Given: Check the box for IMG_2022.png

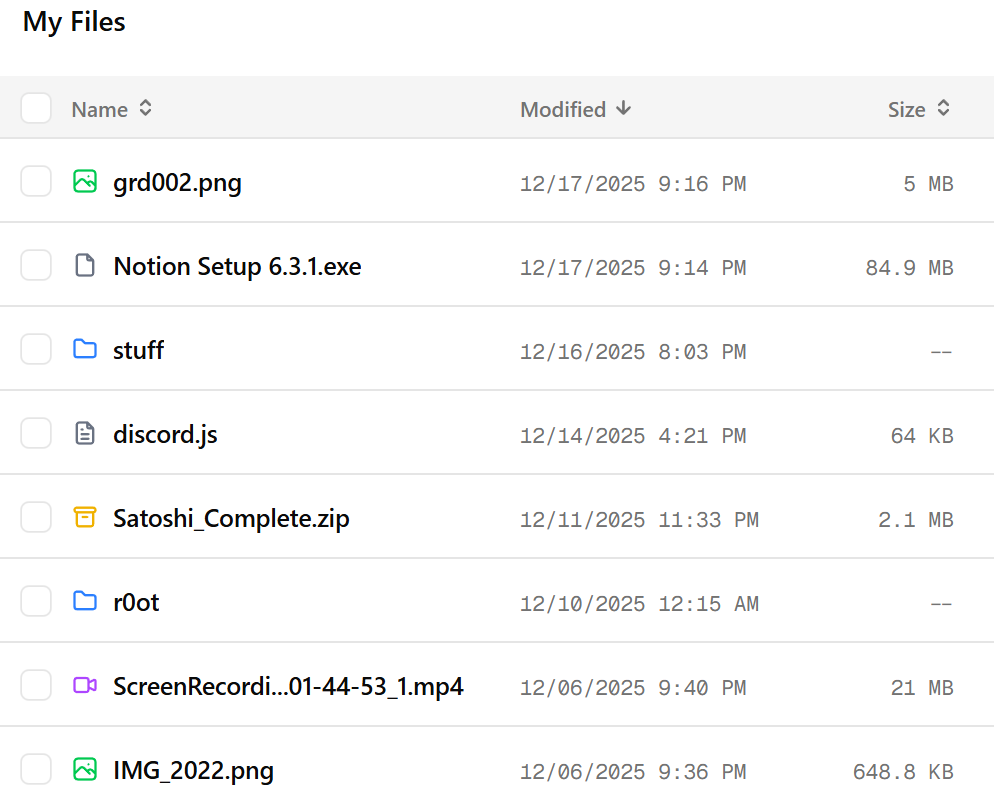Looking at the screenshot, I should (x=36, y=770).
